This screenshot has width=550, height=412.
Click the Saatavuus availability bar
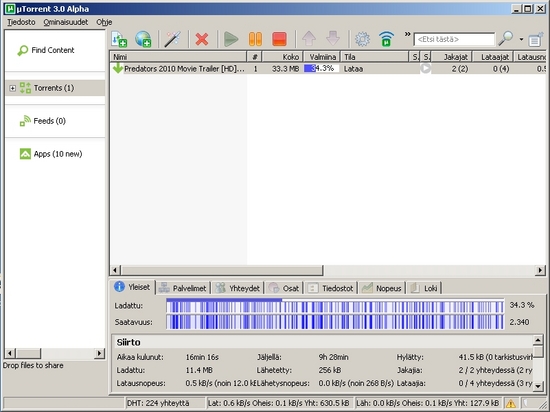point(335,322)
